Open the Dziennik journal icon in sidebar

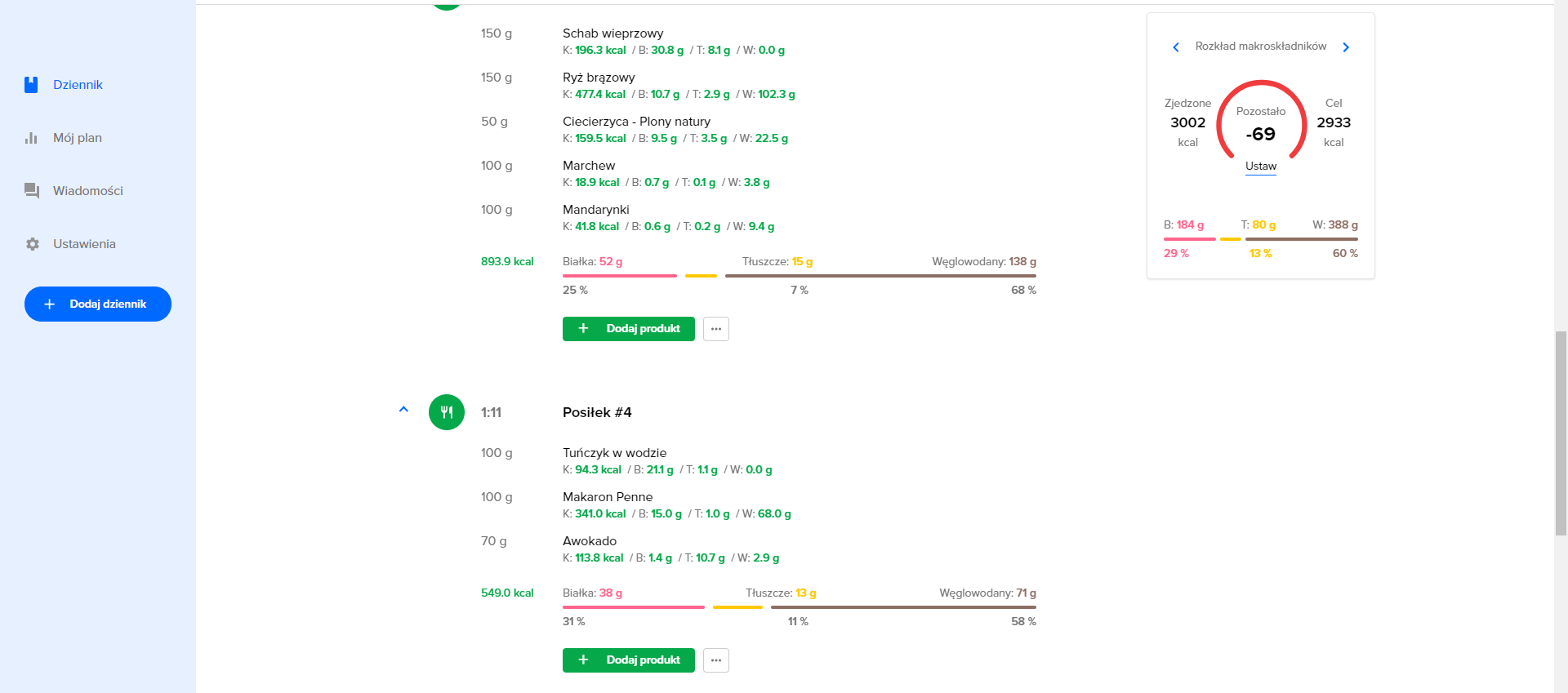coord(31,85)
